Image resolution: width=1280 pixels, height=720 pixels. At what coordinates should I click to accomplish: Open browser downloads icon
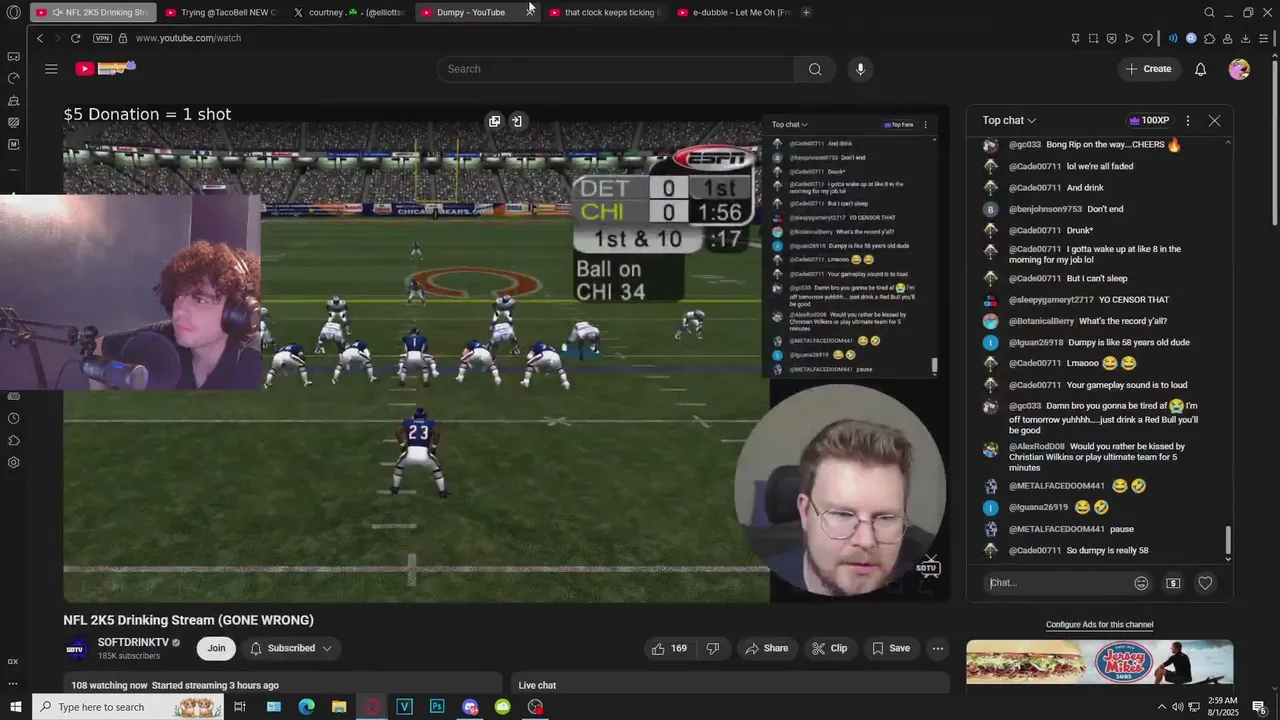(x=1245, y=38)
